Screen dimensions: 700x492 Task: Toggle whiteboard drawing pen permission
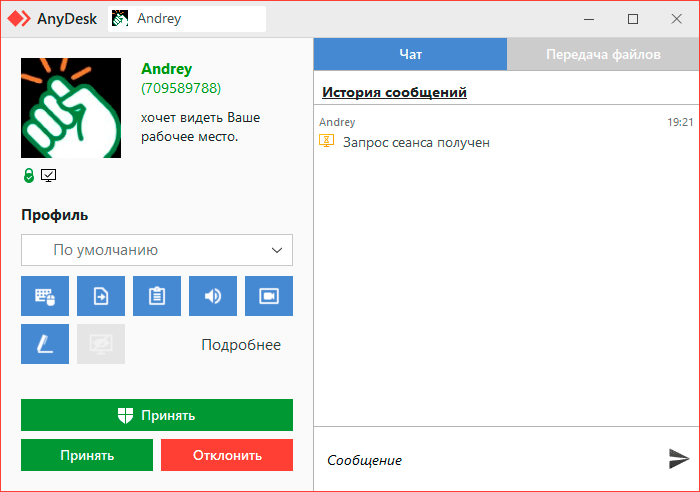[45, 344]
